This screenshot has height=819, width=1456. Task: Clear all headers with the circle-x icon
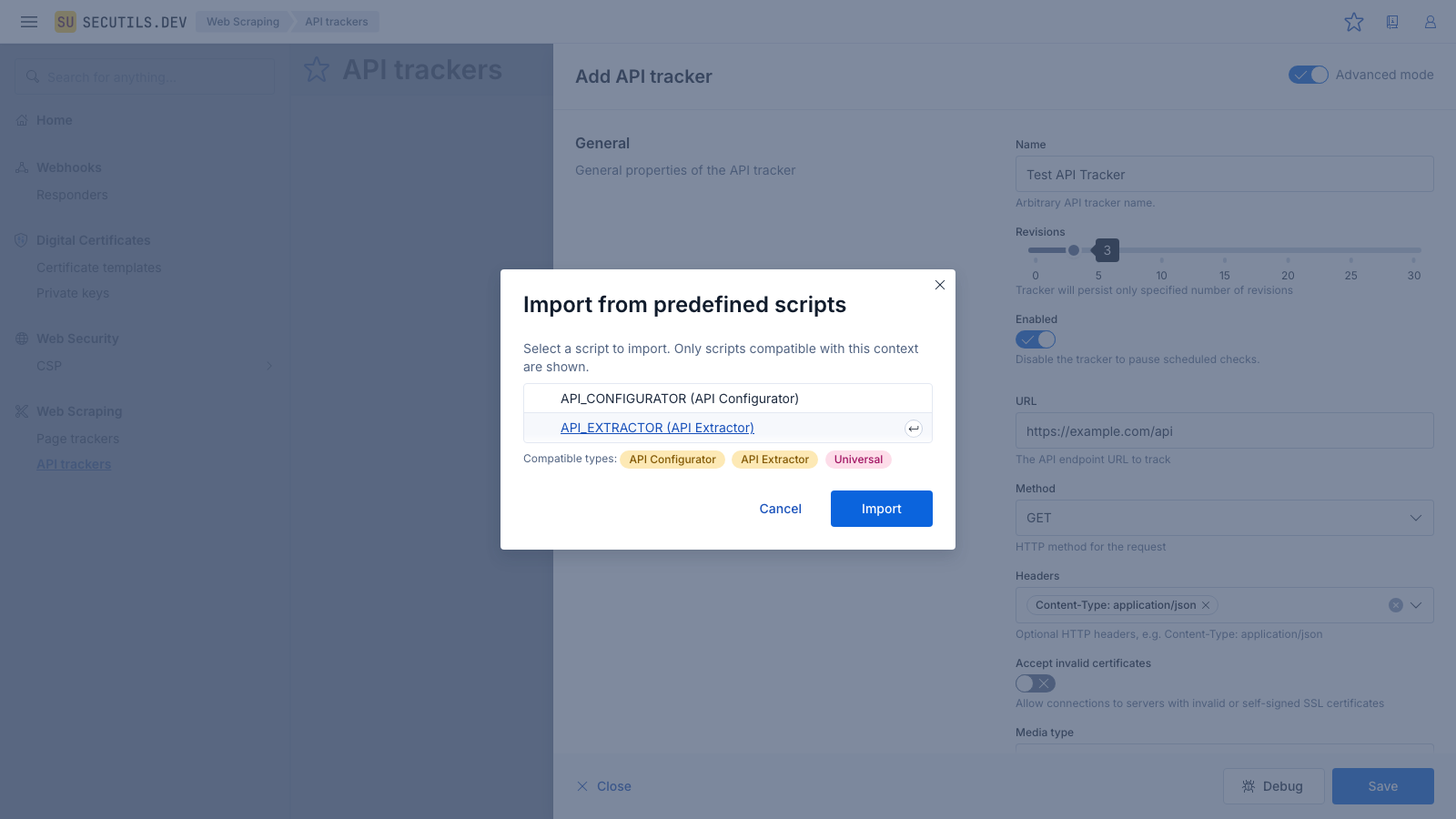1396,605
